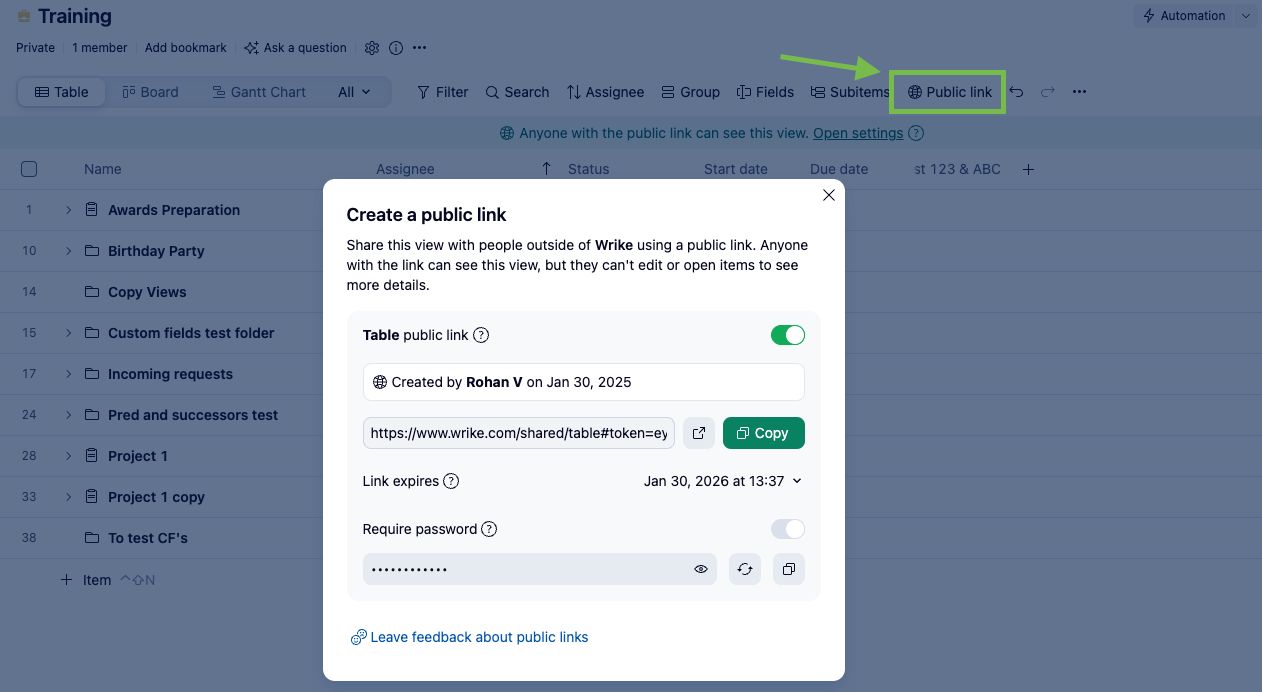
Task: Open the Open settings link
Action: click(x=858, y=133)
